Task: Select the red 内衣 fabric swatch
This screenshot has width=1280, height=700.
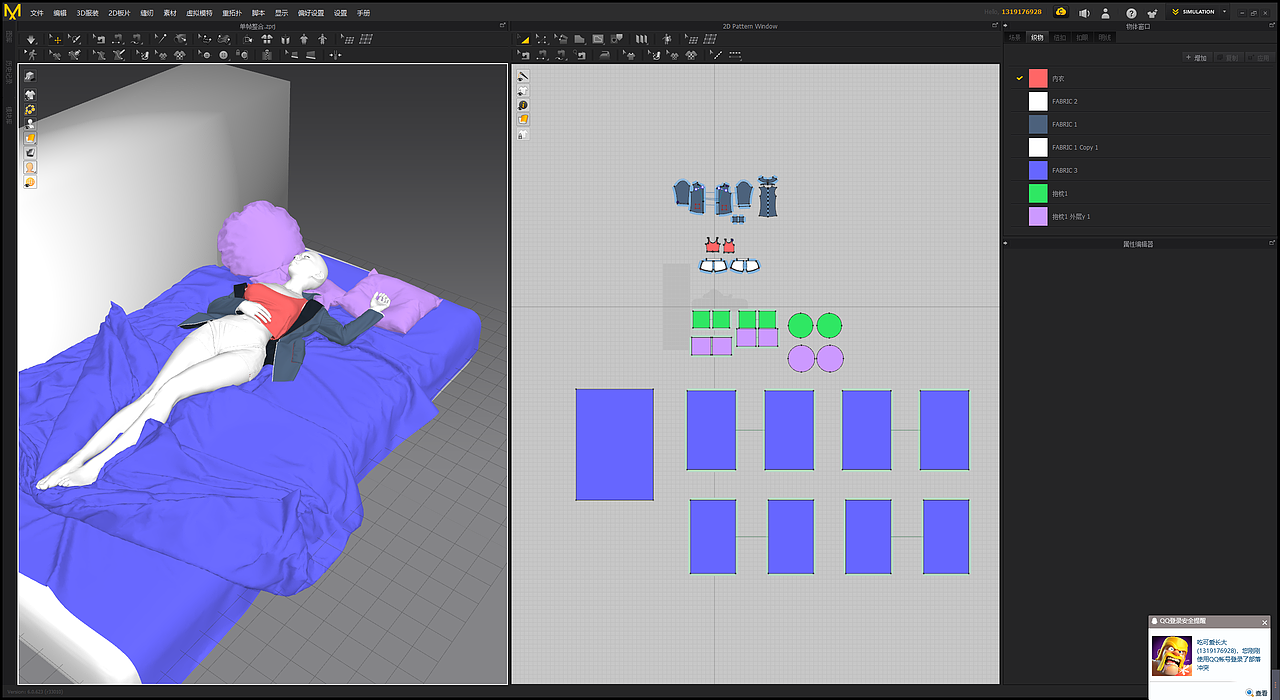Action: tap(1038, 78)
